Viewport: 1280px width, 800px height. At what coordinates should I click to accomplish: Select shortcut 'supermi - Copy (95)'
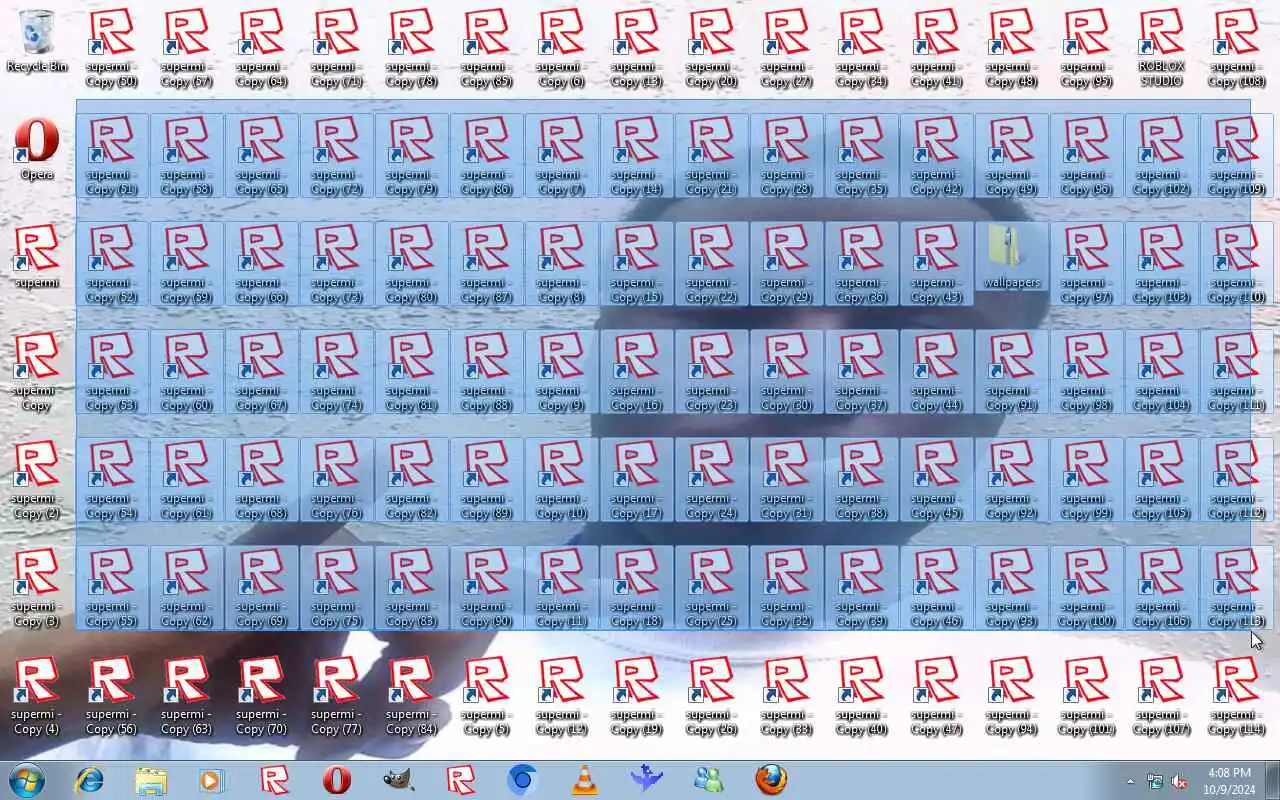tap(1087, 48)
